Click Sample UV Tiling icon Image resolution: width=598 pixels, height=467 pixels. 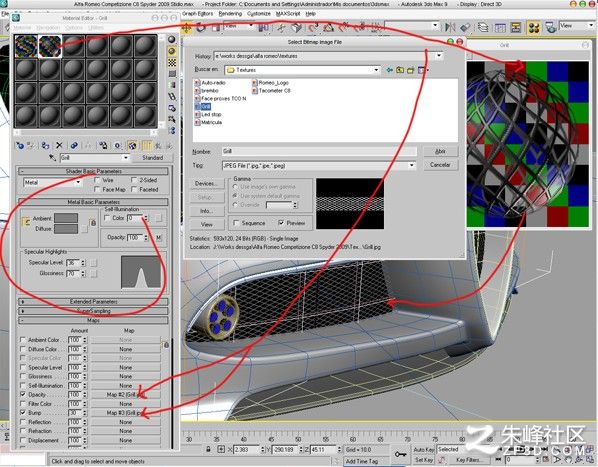172,74
